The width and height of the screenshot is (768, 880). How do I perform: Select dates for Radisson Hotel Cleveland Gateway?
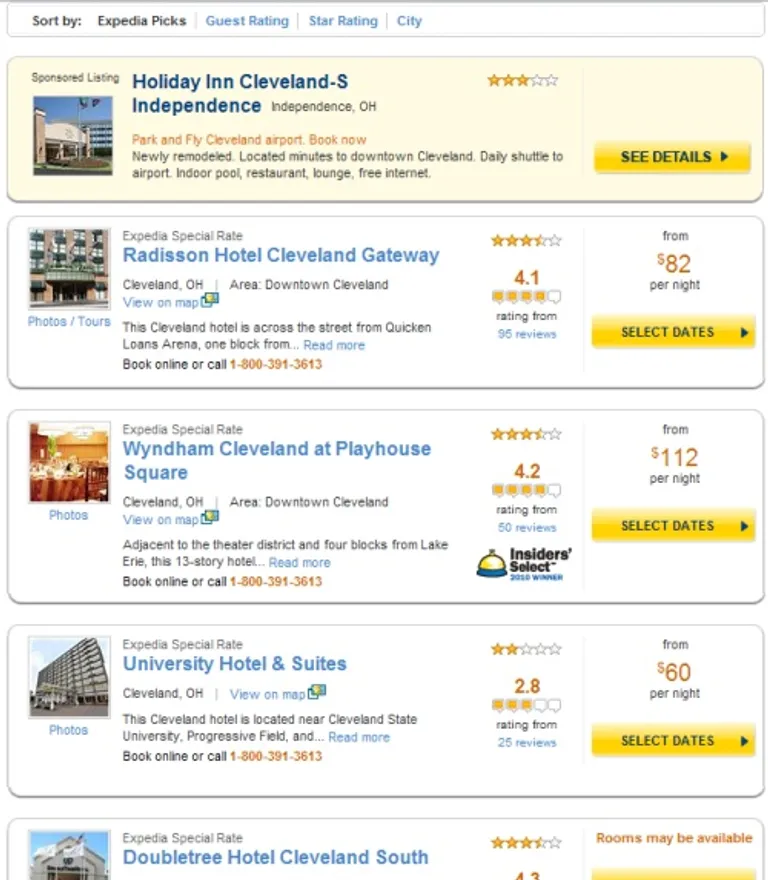tap(673, 332)
